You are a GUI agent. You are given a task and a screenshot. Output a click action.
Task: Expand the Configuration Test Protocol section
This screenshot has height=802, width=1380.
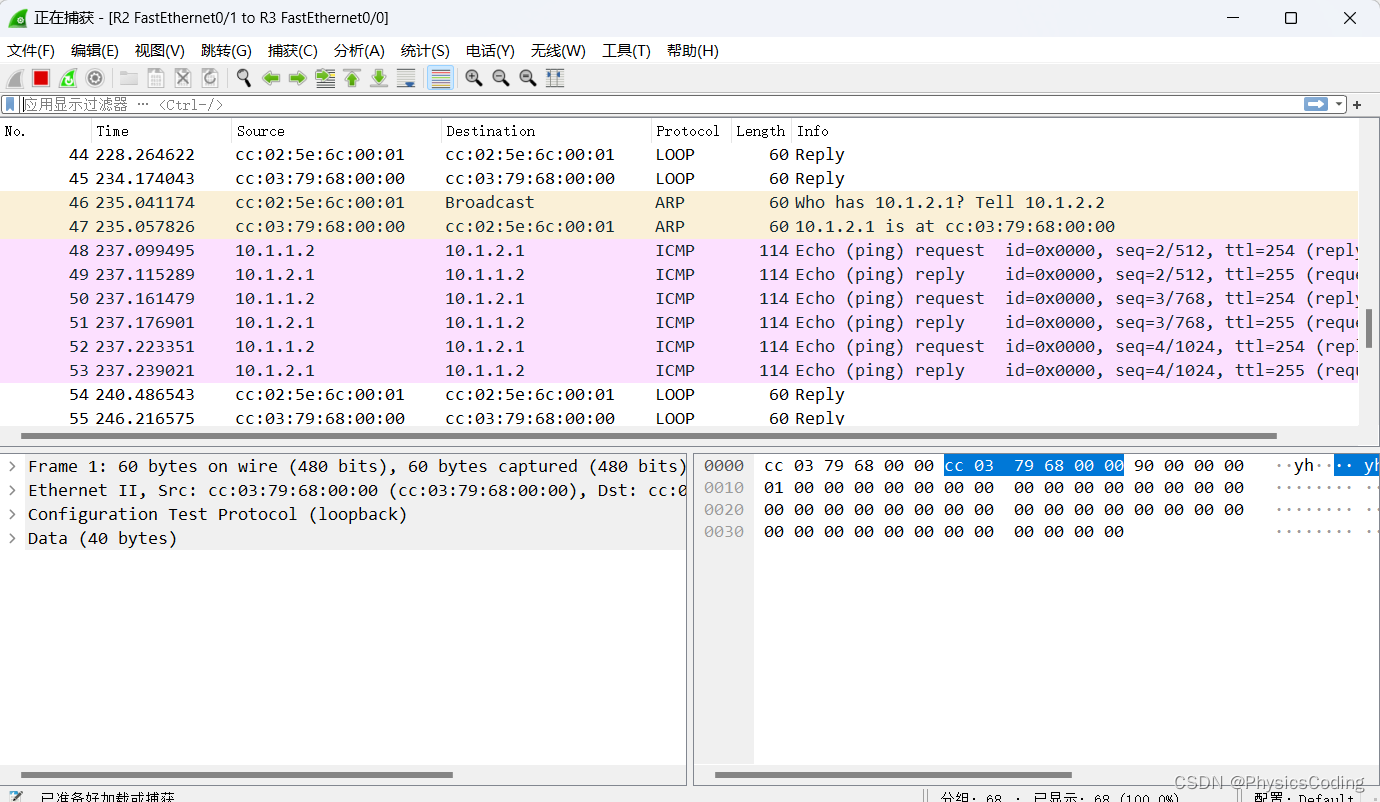point(14,514)
